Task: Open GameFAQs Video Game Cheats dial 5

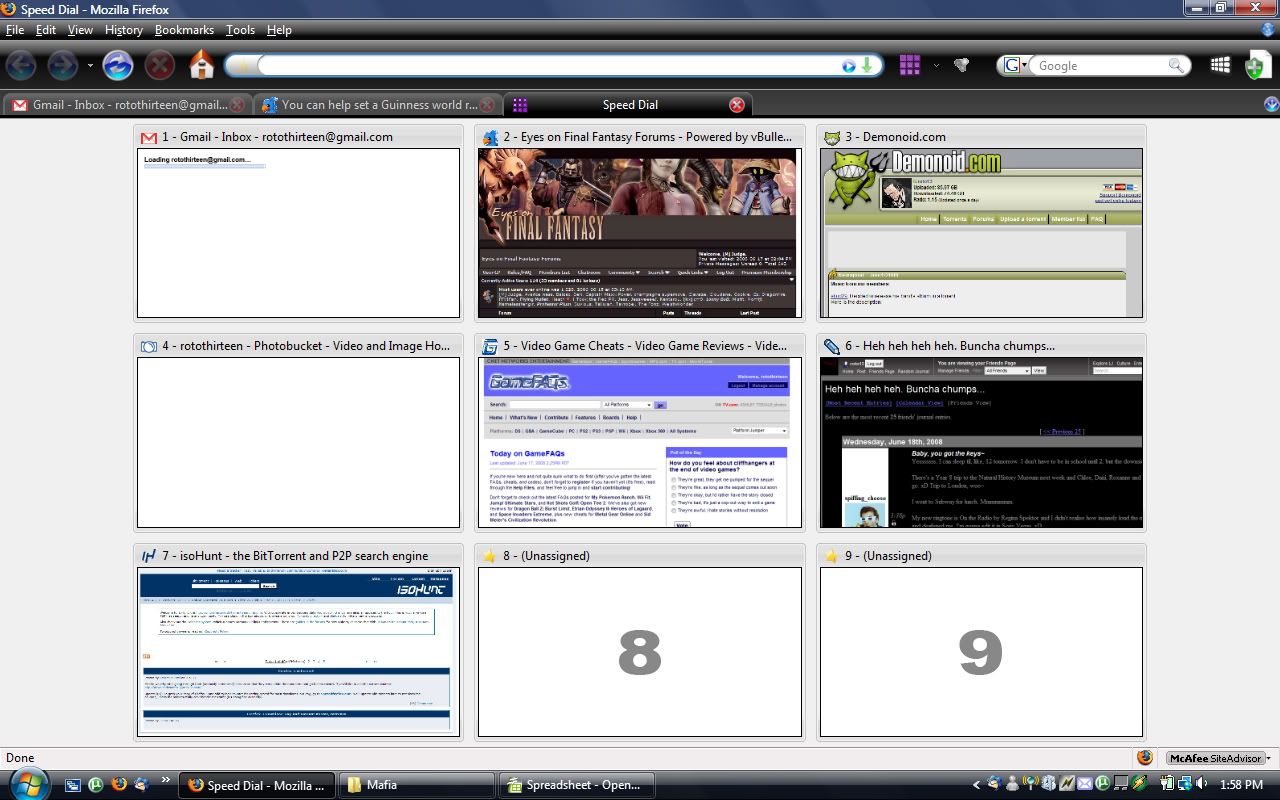Action: coord(639,443)
